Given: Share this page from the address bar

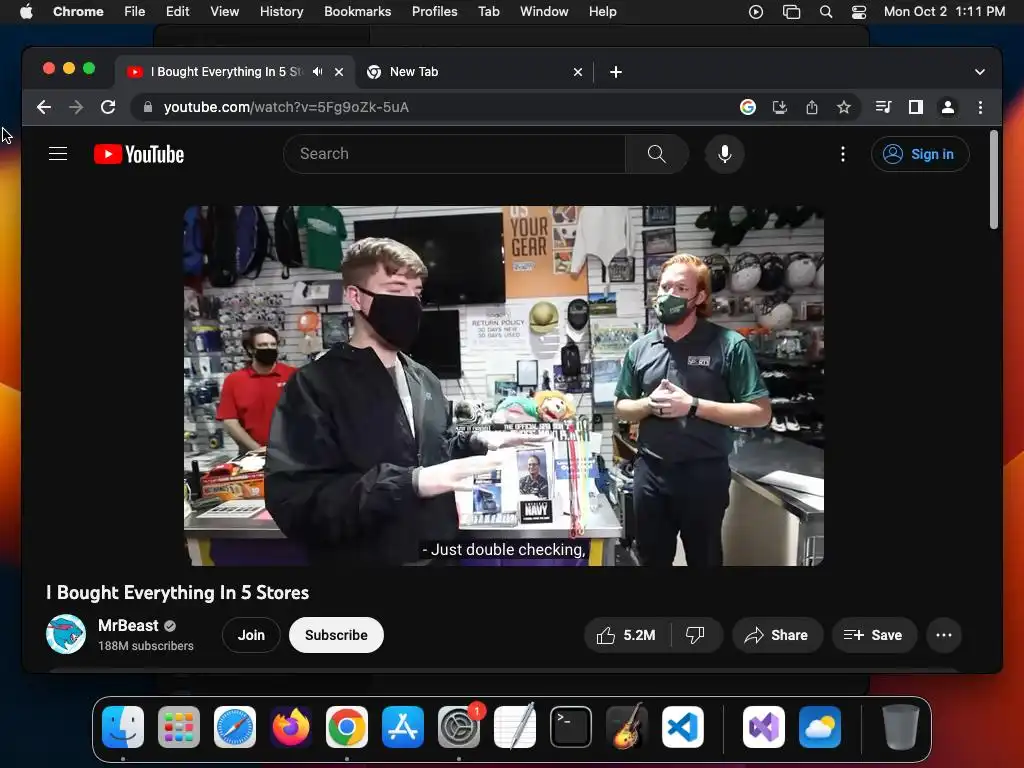Looking at the screenshot, I should tap(812, 107).
